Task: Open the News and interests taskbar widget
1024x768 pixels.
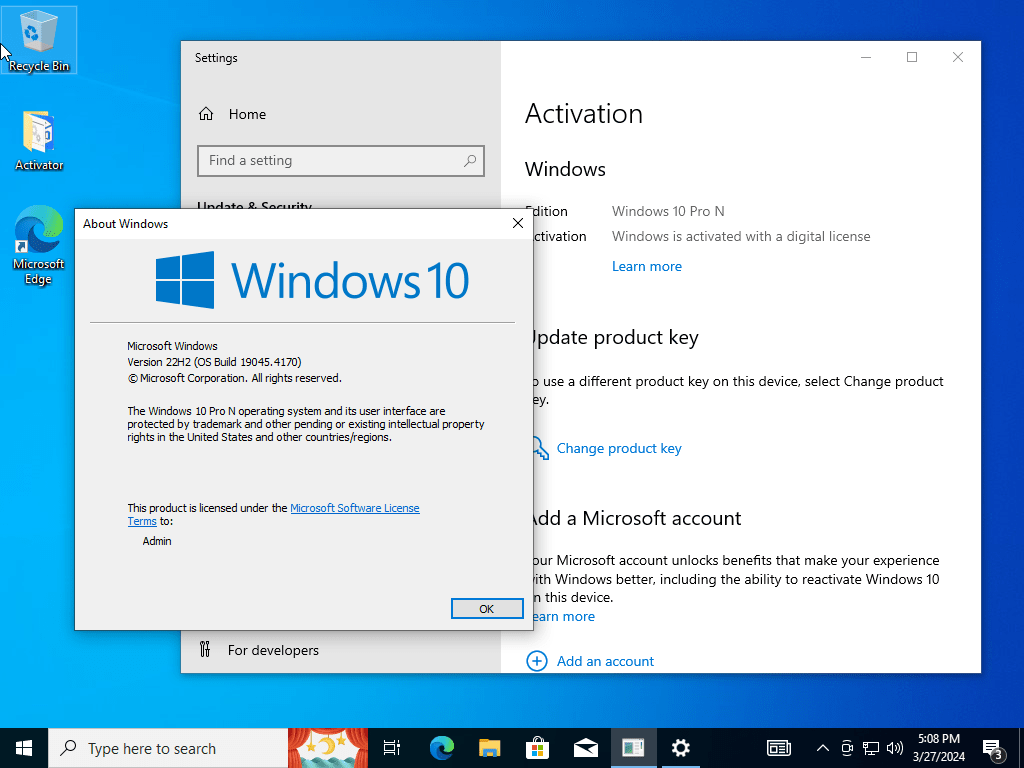Action: [x=778, y=748]
